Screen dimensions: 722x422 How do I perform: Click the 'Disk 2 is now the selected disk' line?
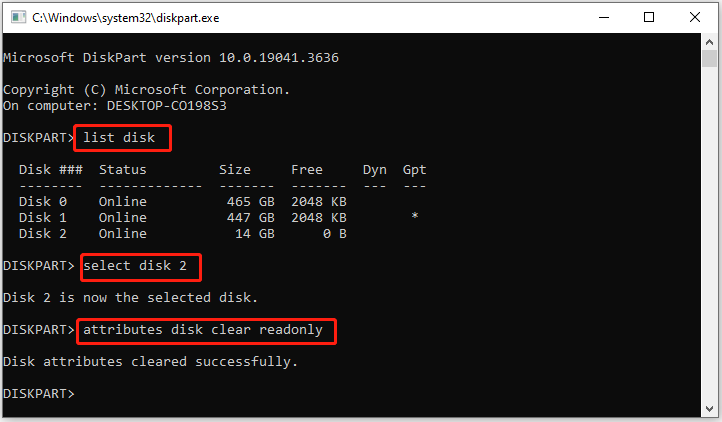130,297
